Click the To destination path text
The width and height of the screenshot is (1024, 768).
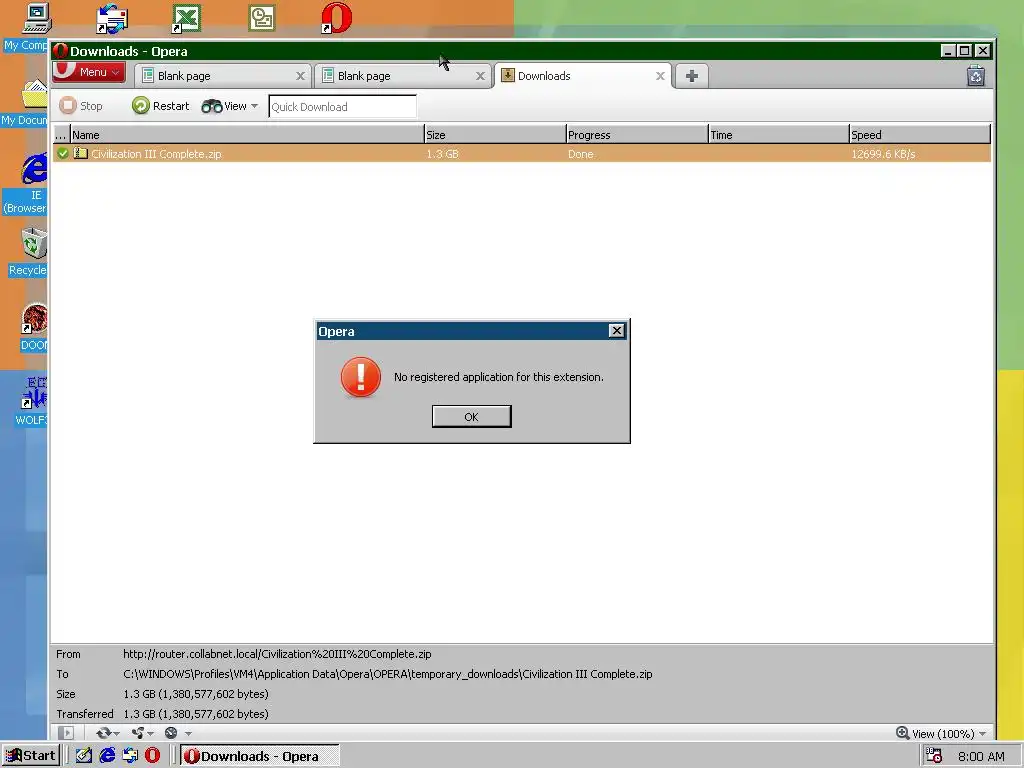point(387,674)
